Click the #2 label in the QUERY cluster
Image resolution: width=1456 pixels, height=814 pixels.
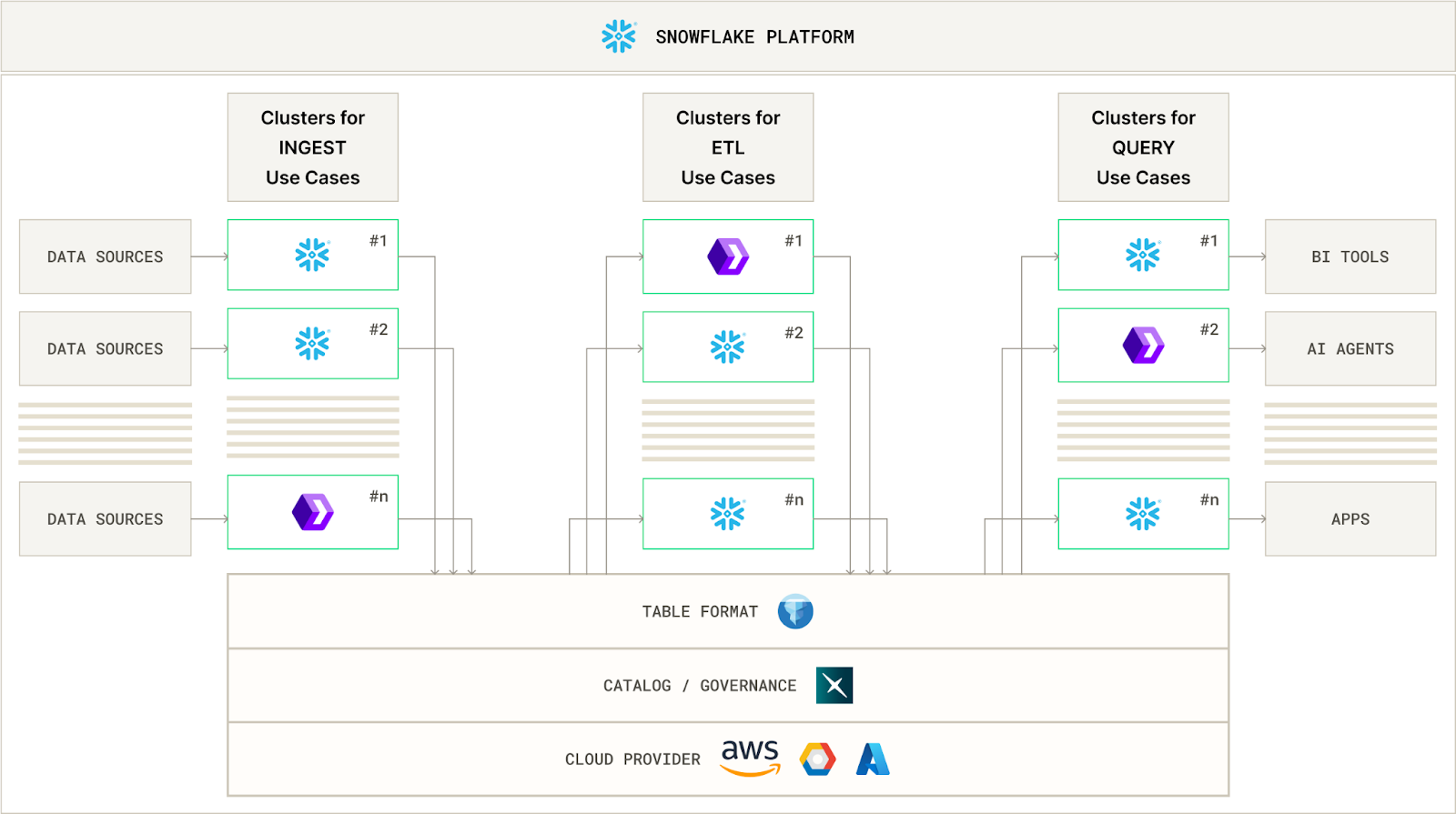pyautogui.click(x=1209, y=329)
